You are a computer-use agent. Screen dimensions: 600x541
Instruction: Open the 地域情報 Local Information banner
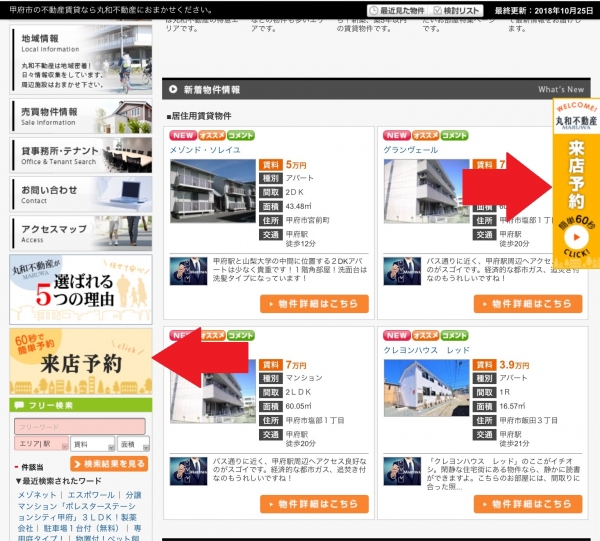81,60
